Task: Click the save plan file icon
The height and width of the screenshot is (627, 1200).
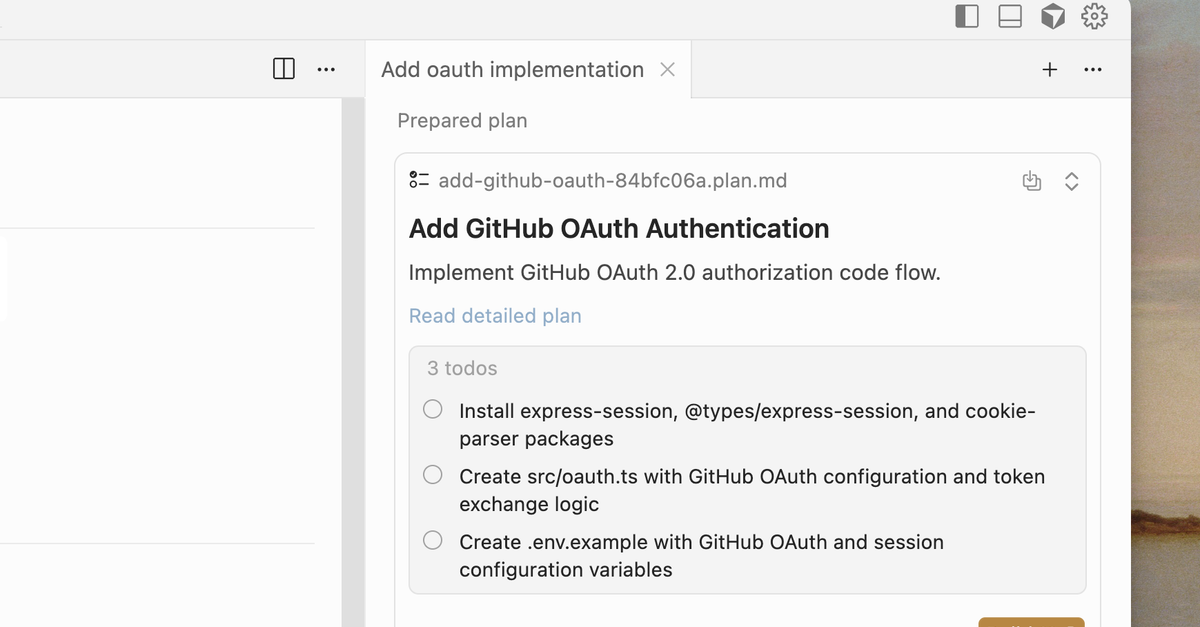Action: click(1032, 181)
